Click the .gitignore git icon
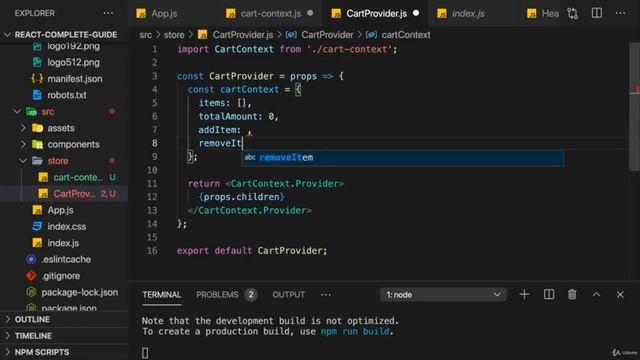The image size is (640, 360). 31,276
